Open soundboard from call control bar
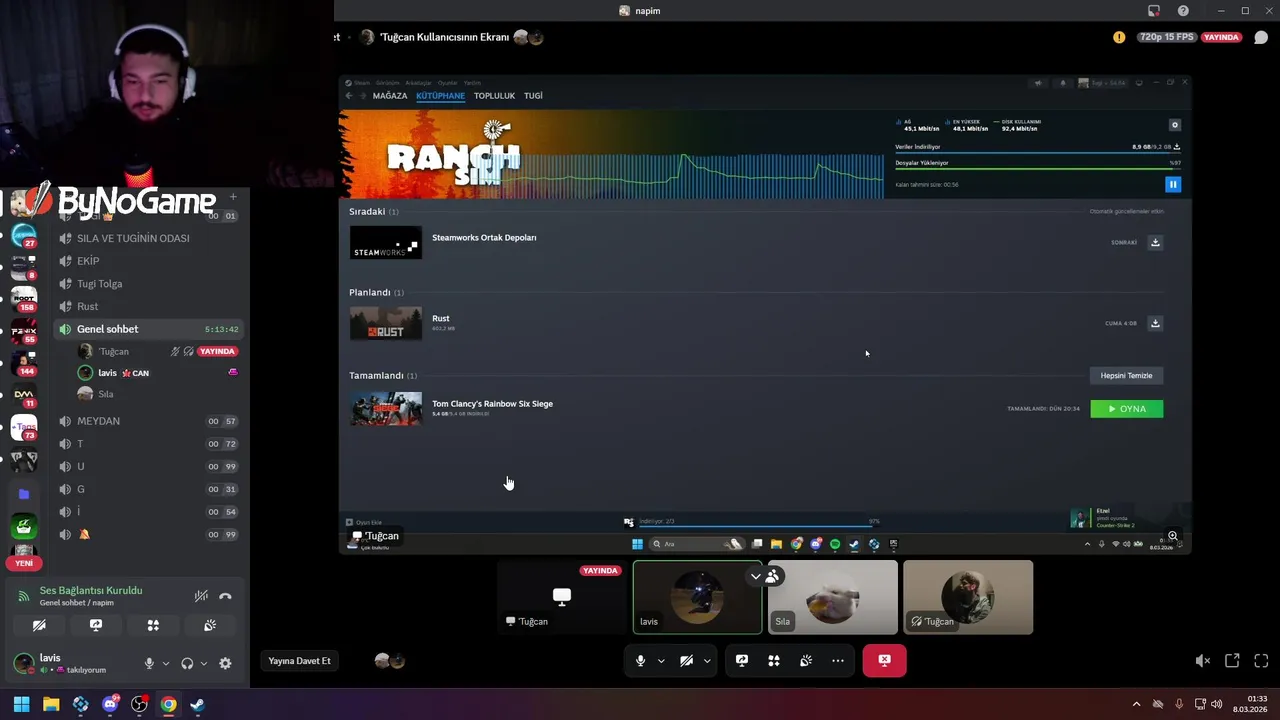1280x720 pixels. [x=806, y=661]
